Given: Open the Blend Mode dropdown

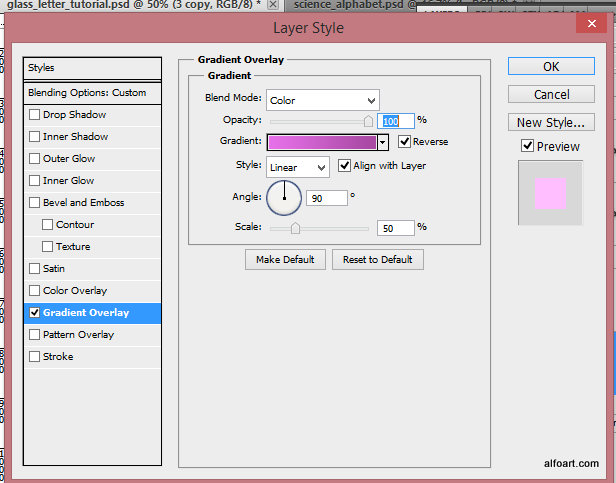Looking at the screenshot, I should pos(322,100).
